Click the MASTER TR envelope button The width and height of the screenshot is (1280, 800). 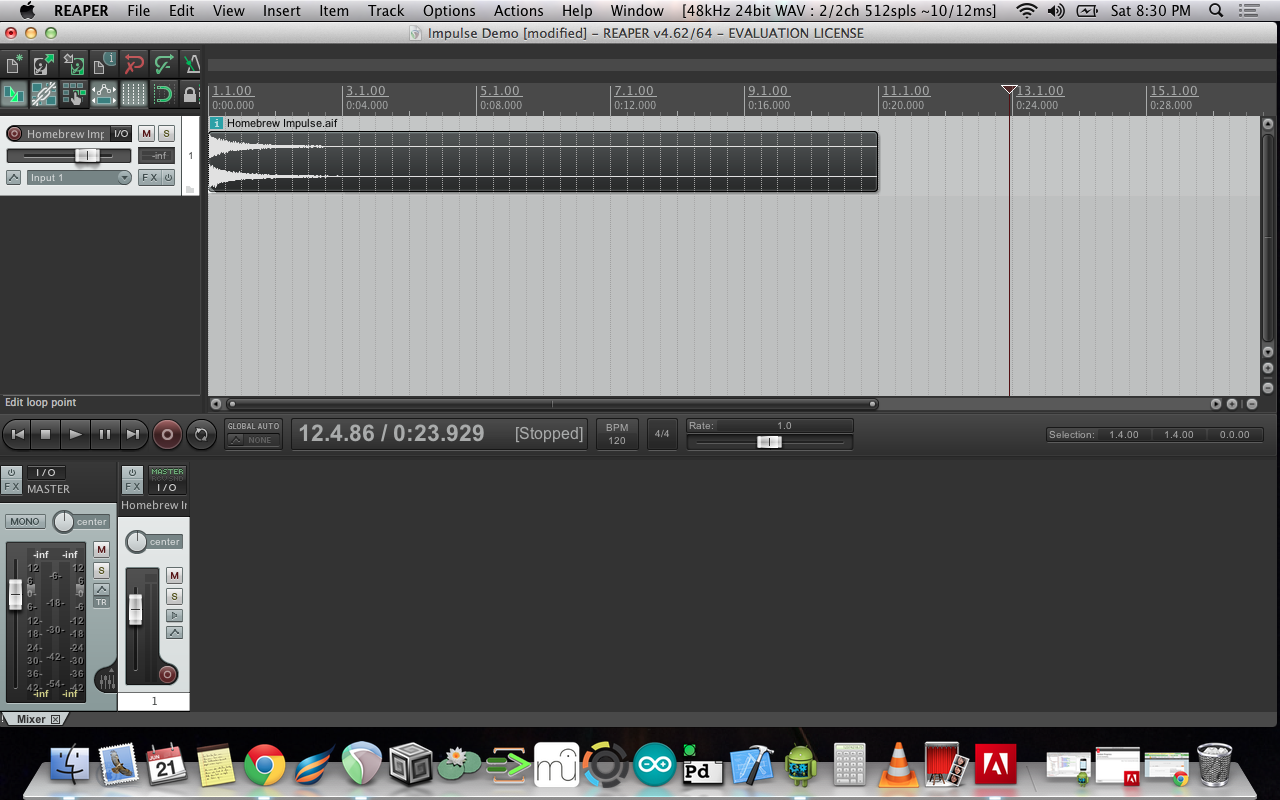point(101,602)
